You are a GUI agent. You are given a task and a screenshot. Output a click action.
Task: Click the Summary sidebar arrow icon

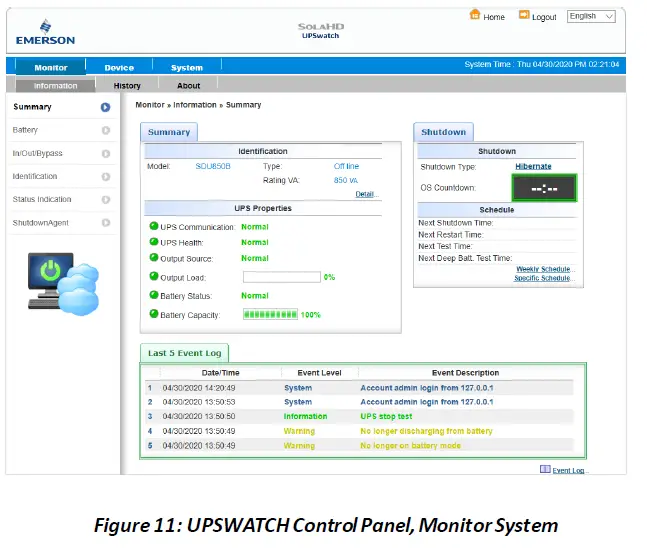[x=106, y=107]
